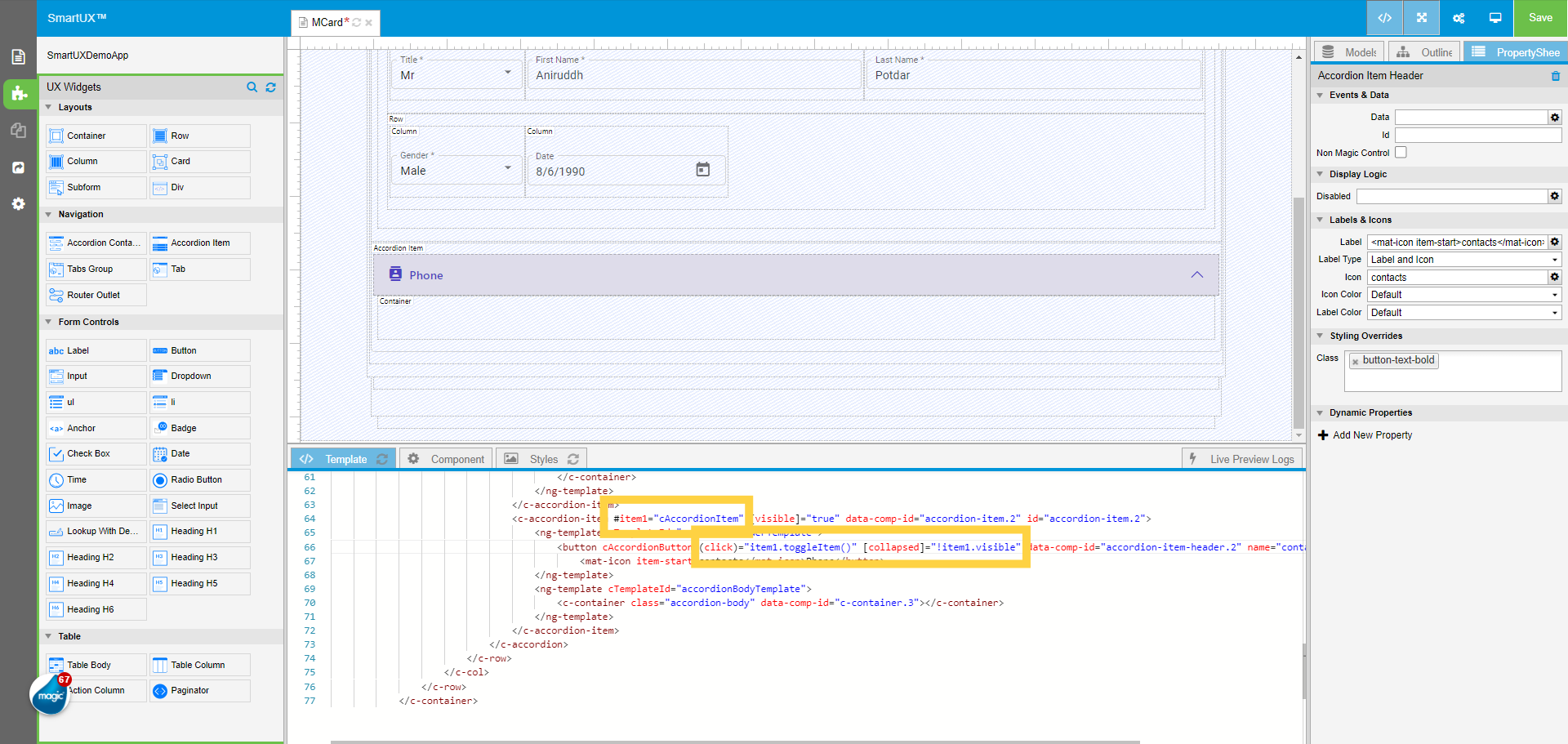
Task: Click the device preview monitor icon
Action: coord(1495,17)
